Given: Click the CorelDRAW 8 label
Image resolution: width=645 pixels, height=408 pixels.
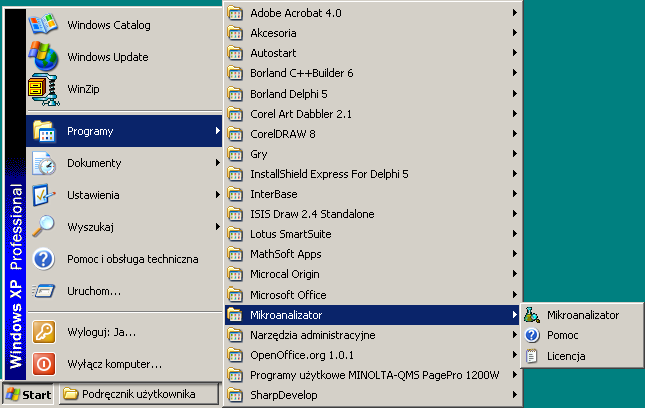Looking at the screenshot, I should pyautogui.click(x=283, y=134).
